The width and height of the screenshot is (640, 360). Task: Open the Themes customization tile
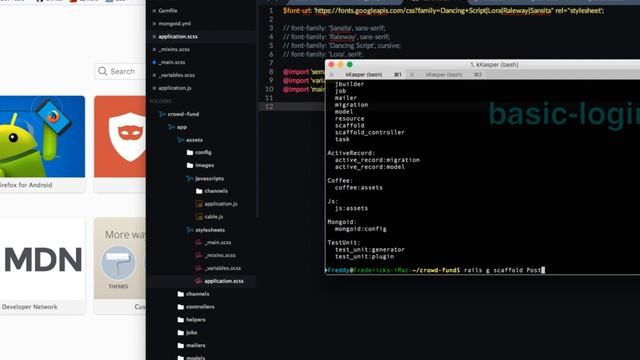120,266
